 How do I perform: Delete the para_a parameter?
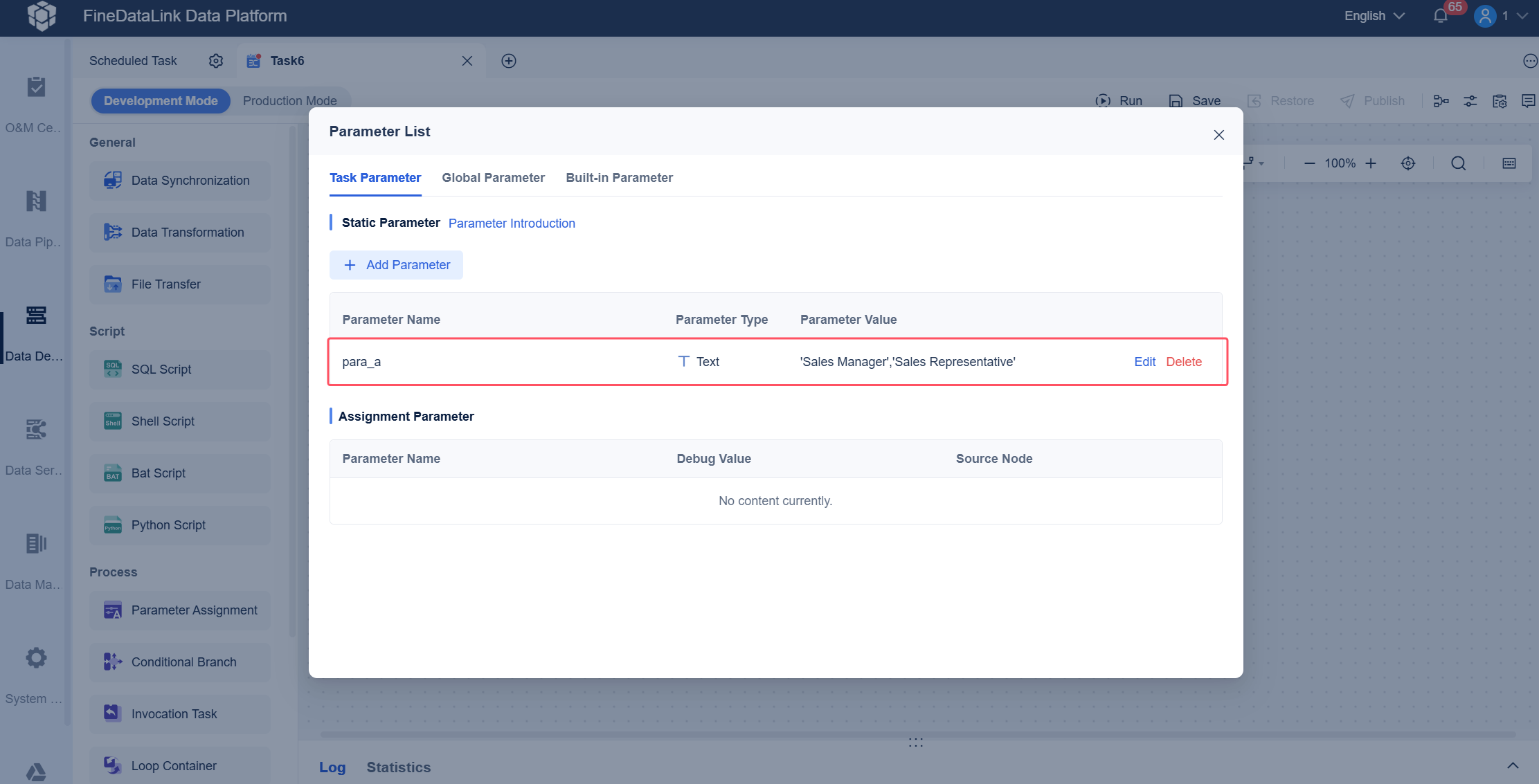1184,362
